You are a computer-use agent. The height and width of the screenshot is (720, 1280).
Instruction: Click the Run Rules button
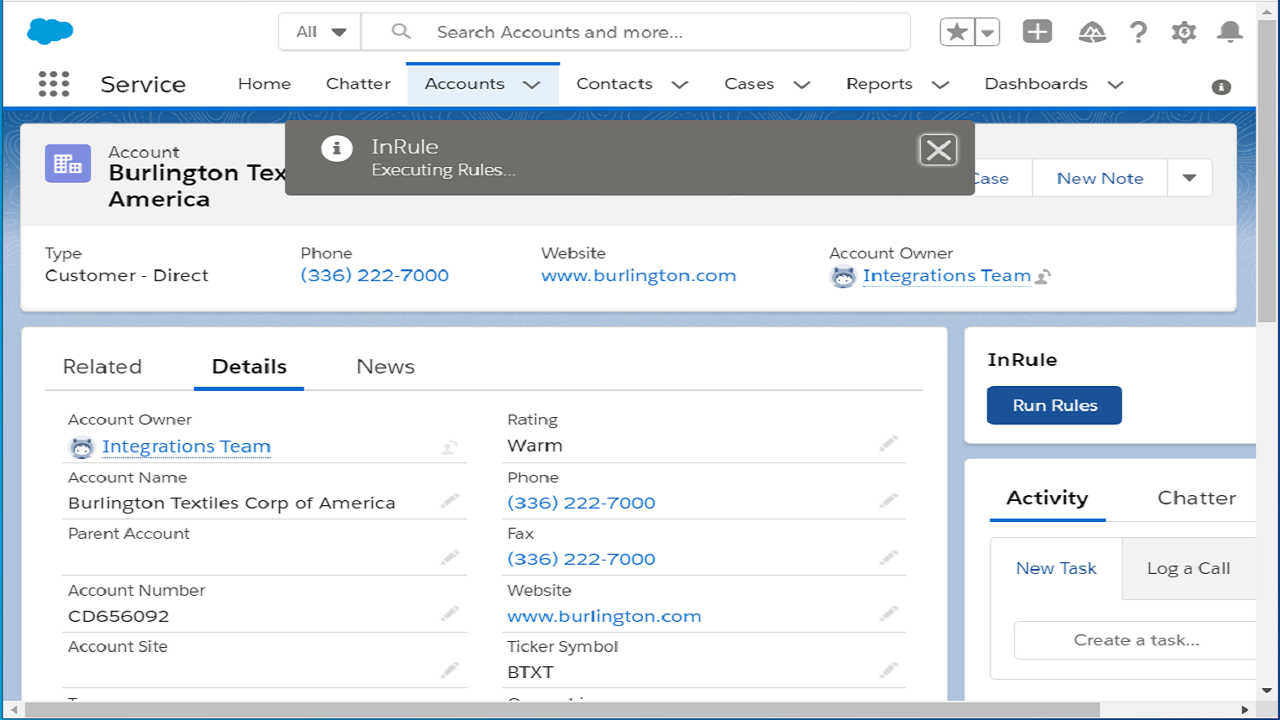pos(1054,405)
